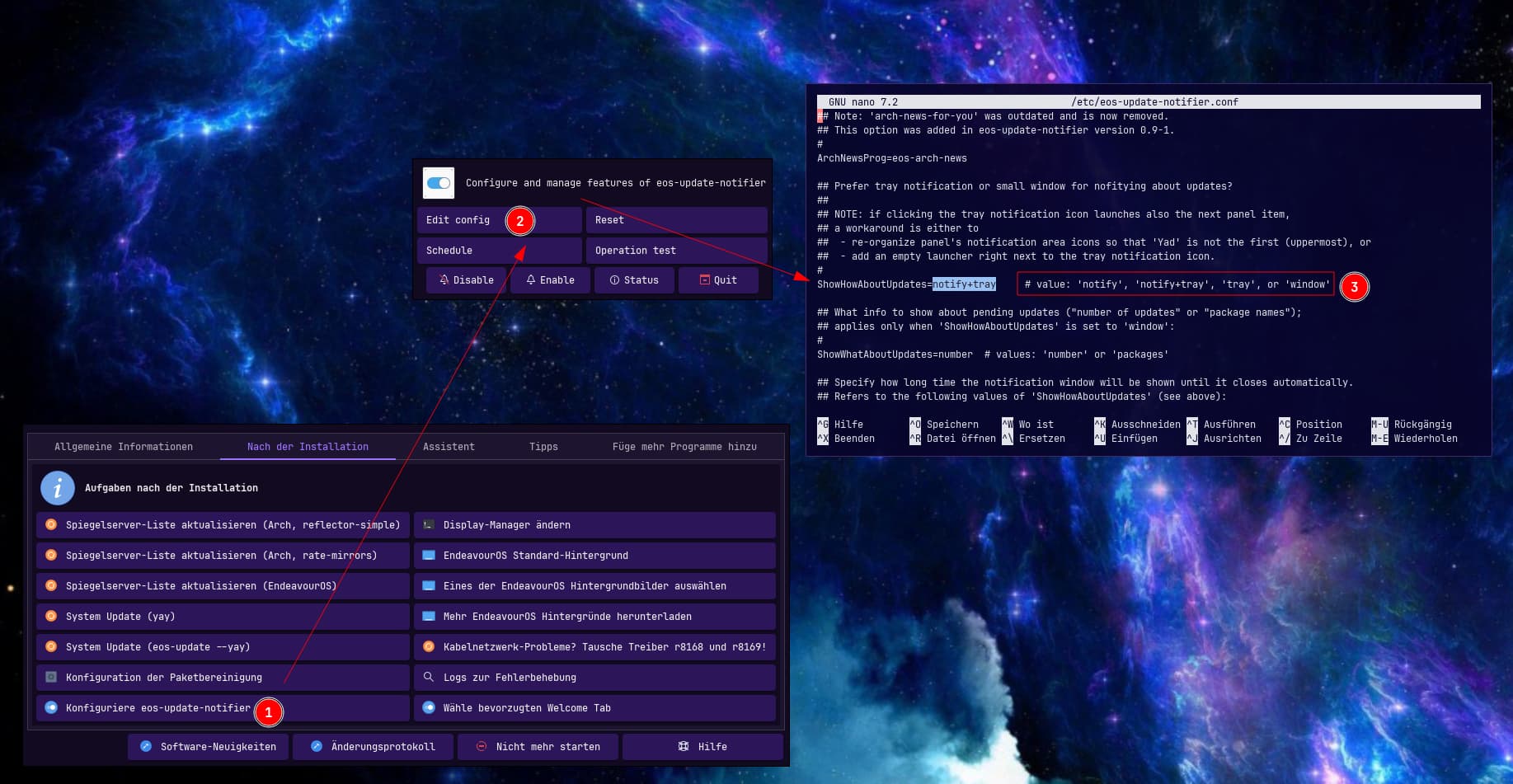The width and height of the screenshot is (1513, 784).
Task: Check notifier Status
Action: pyautogui.click(x=634, y=280)
